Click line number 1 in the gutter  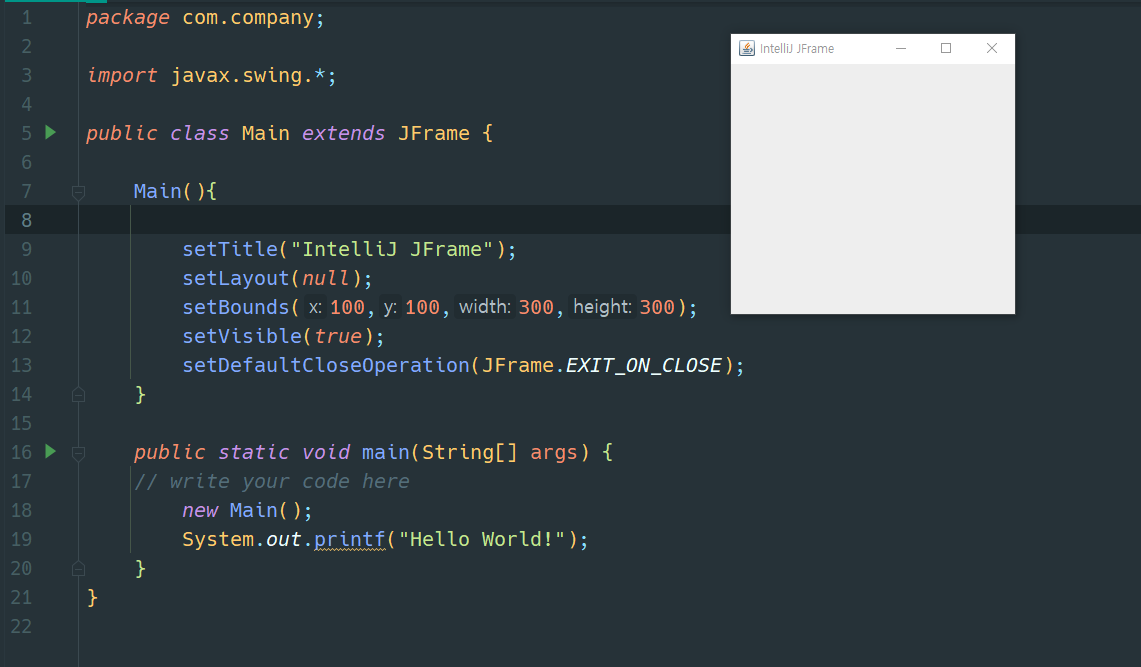click(x=27, y=17)
